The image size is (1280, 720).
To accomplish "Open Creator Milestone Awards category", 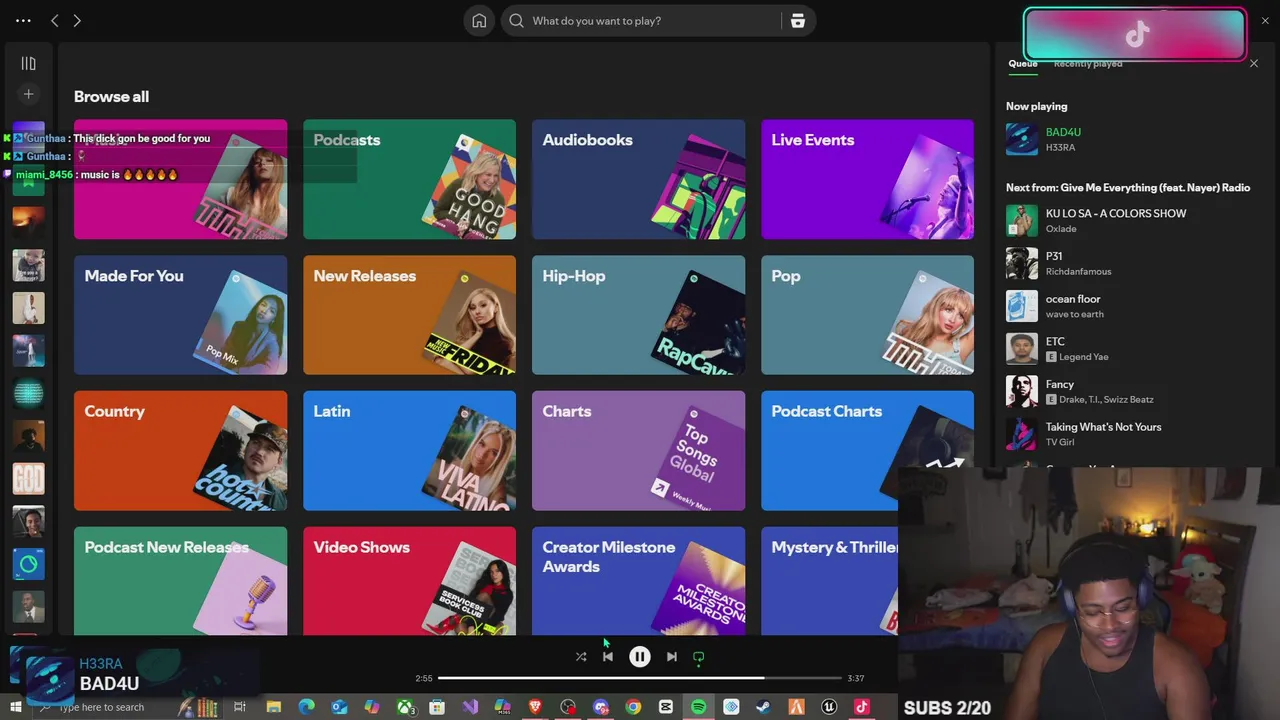I will [638, 581].
